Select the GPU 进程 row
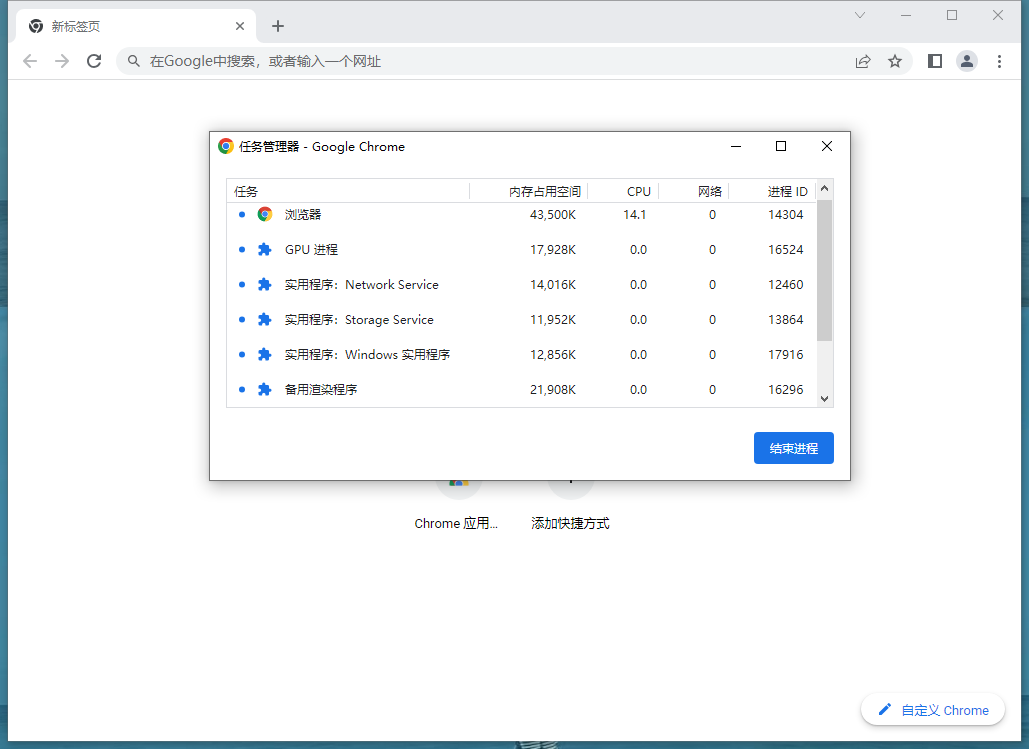The height and width of the screenshot is (749, 1029). coord(522,249)
